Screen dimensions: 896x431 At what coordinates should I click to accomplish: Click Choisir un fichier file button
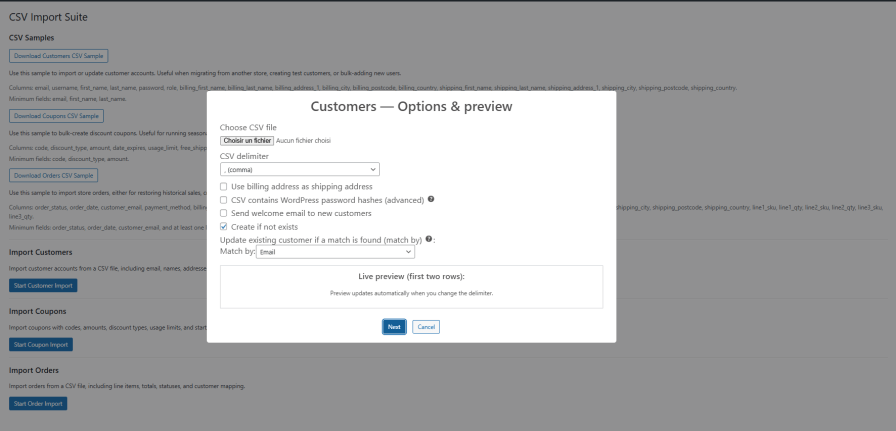pos(246,141)
